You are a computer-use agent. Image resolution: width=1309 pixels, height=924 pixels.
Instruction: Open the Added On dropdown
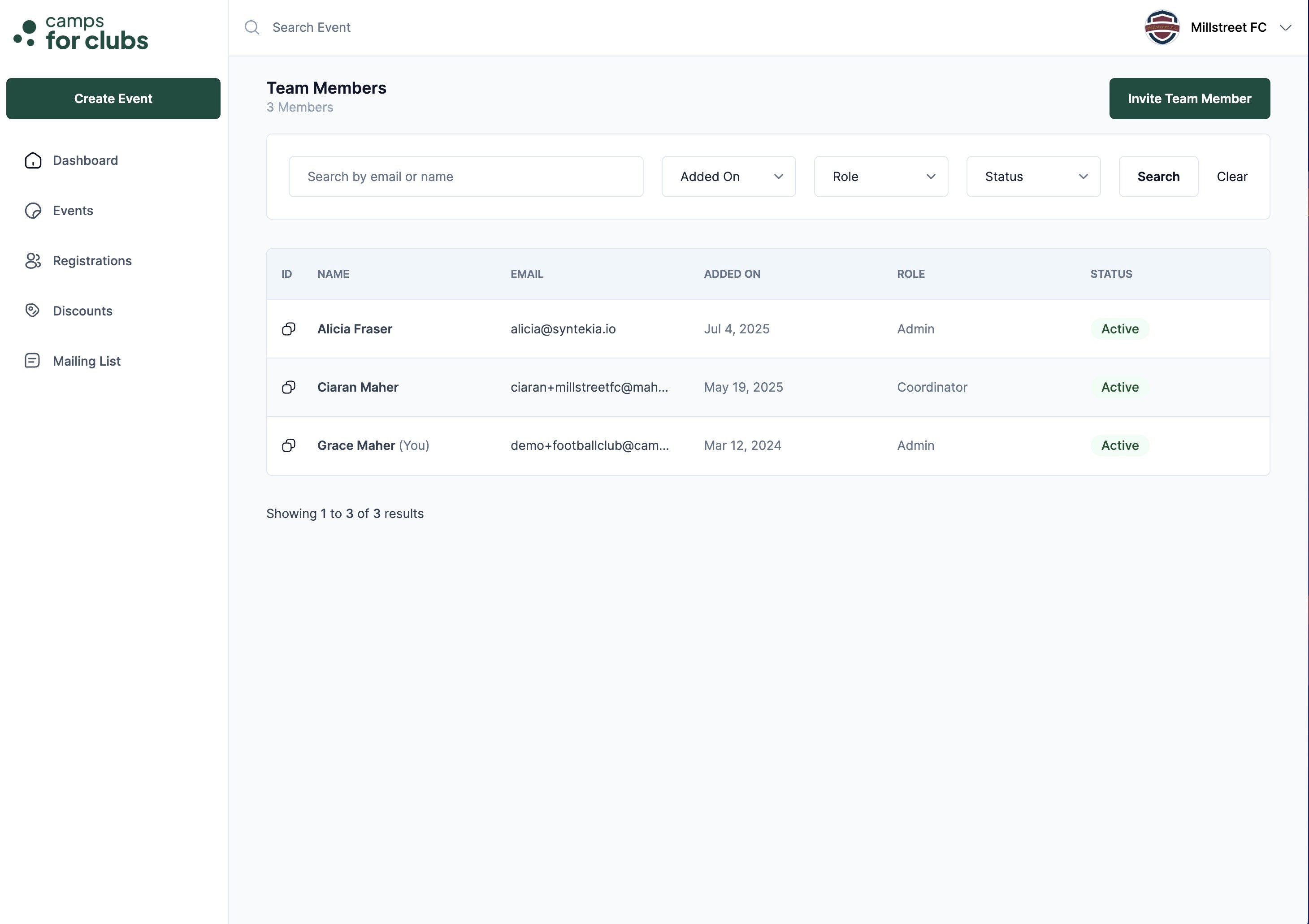(728, 177)
